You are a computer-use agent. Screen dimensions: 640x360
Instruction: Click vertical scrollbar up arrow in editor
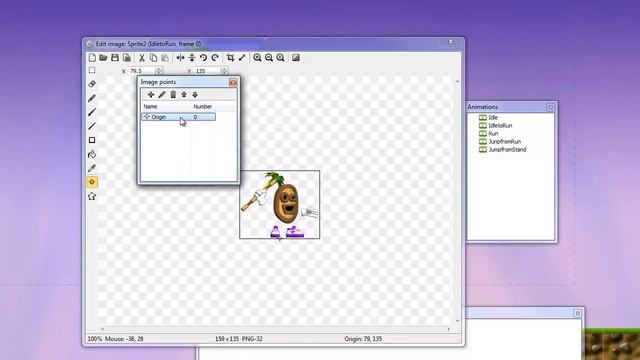[x=457, y=81]
